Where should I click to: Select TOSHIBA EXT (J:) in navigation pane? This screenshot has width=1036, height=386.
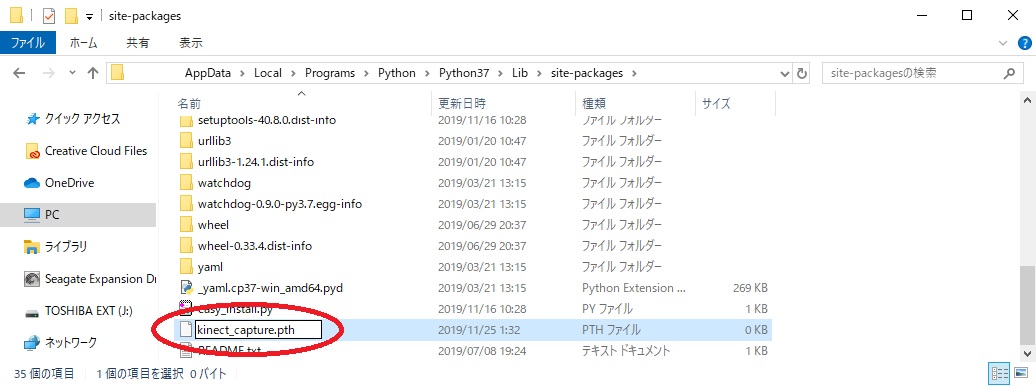89,311
